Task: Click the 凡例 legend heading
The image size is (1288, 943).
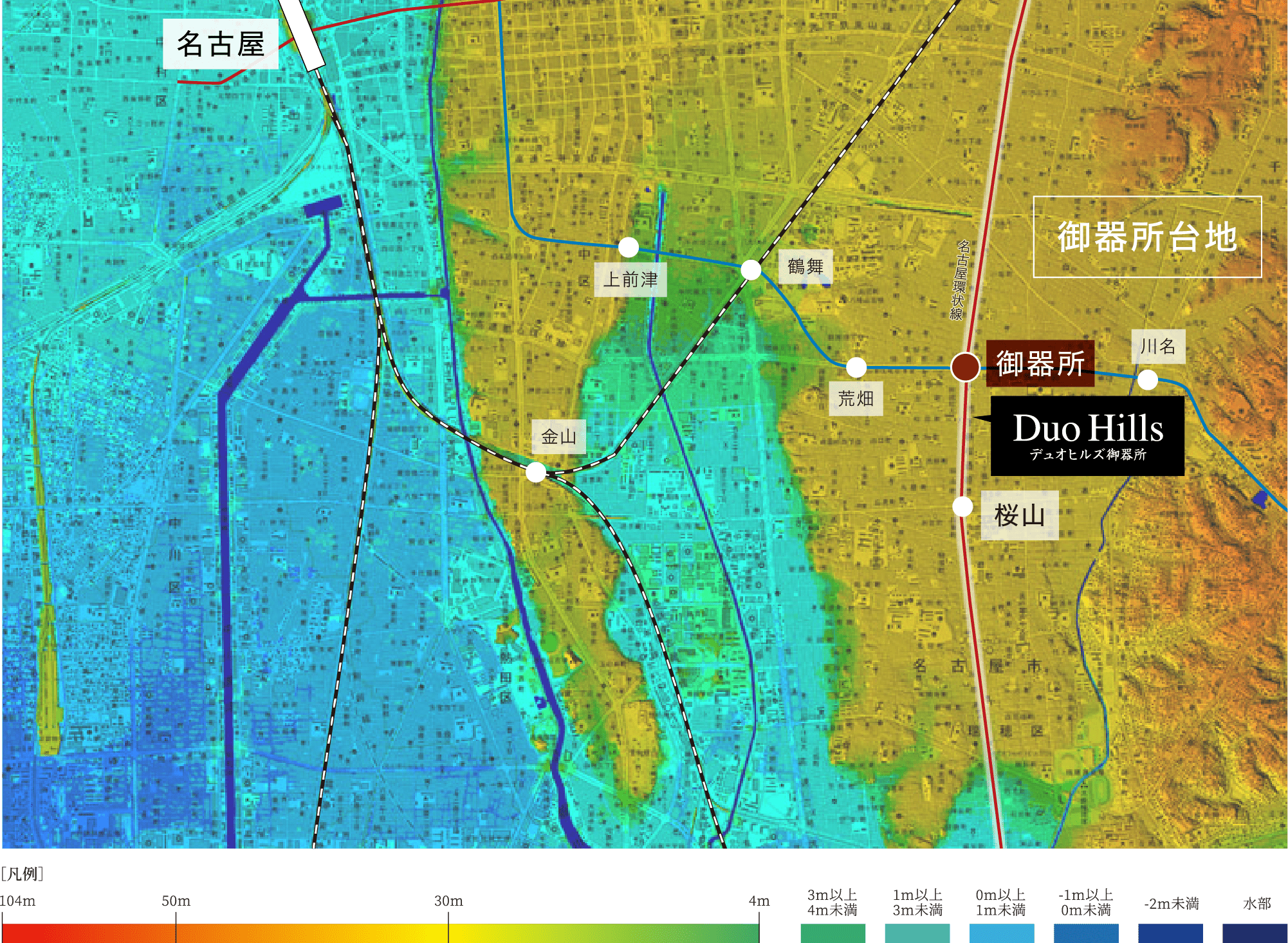Action: pos(23,874)
